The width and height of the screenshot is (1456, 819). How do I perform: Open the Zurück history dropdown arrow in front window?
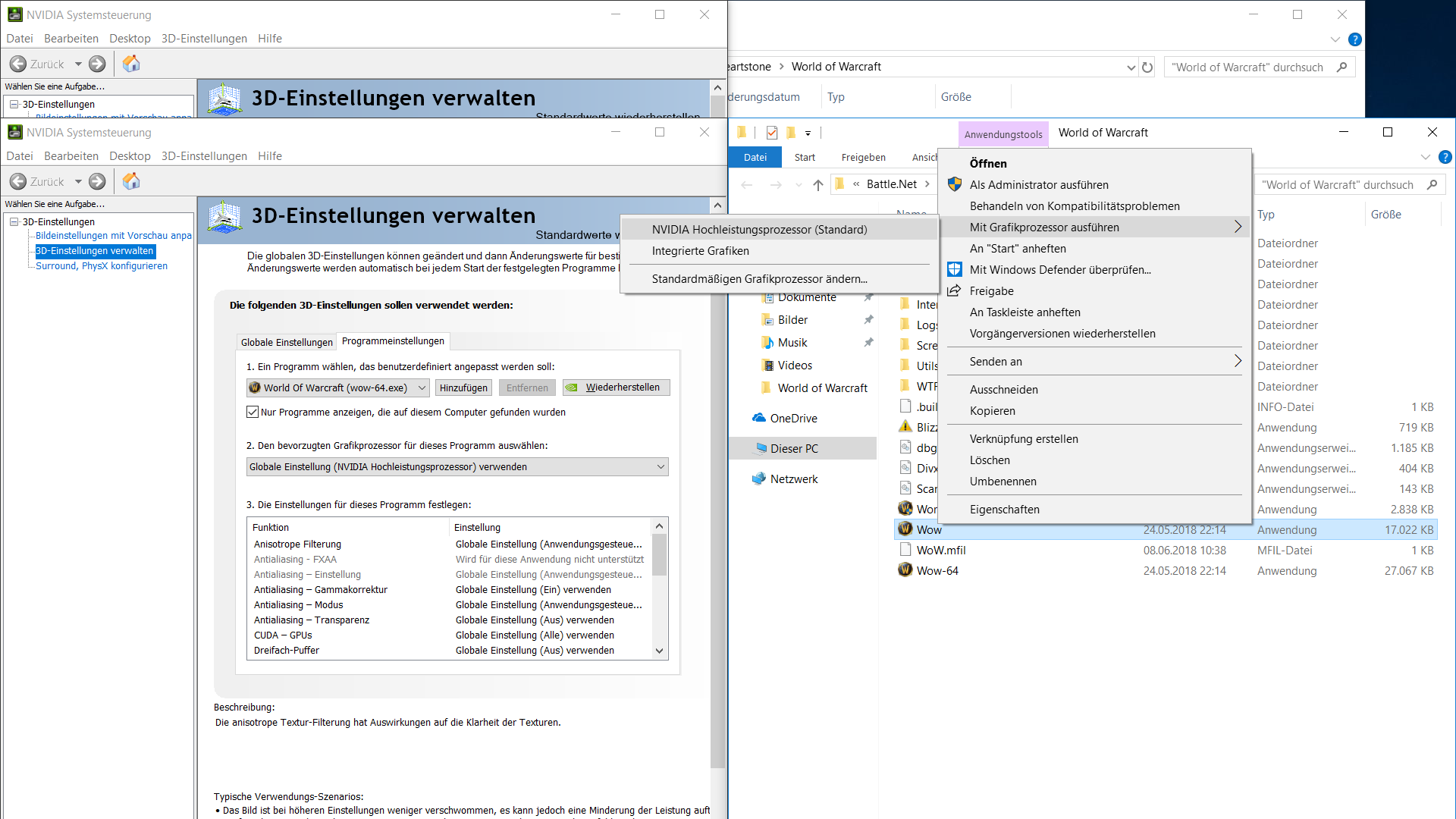click(x=77, y=182)
